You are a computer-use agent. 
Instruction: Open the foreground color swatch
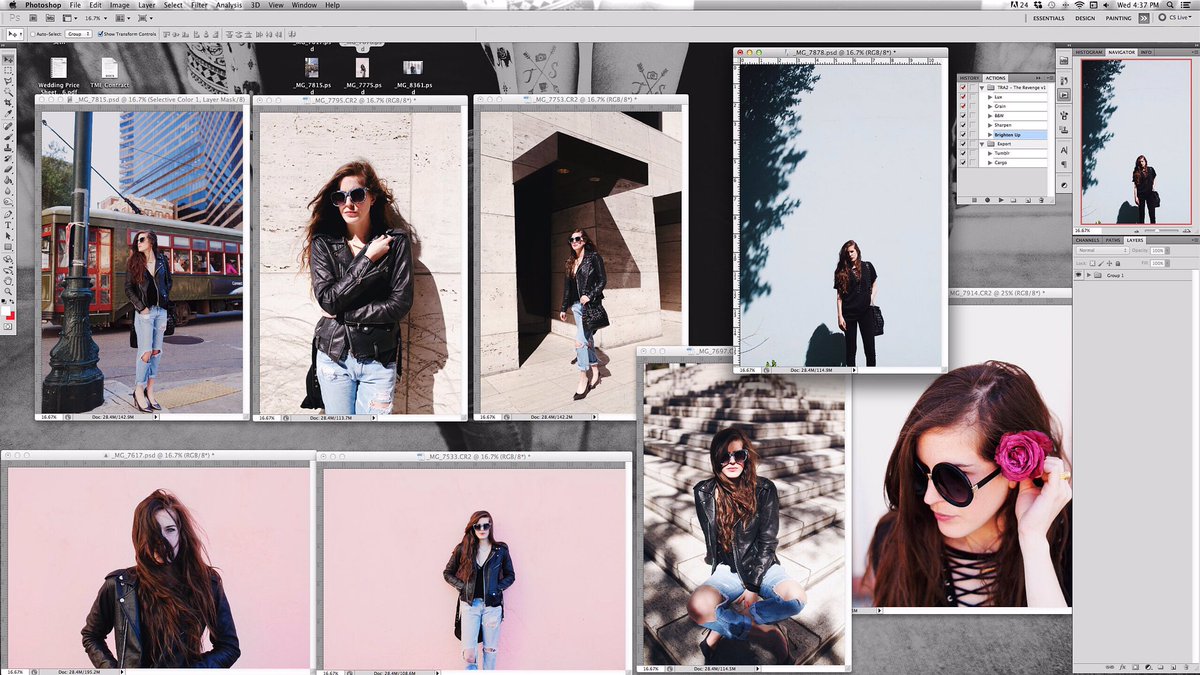pos(6,311)
